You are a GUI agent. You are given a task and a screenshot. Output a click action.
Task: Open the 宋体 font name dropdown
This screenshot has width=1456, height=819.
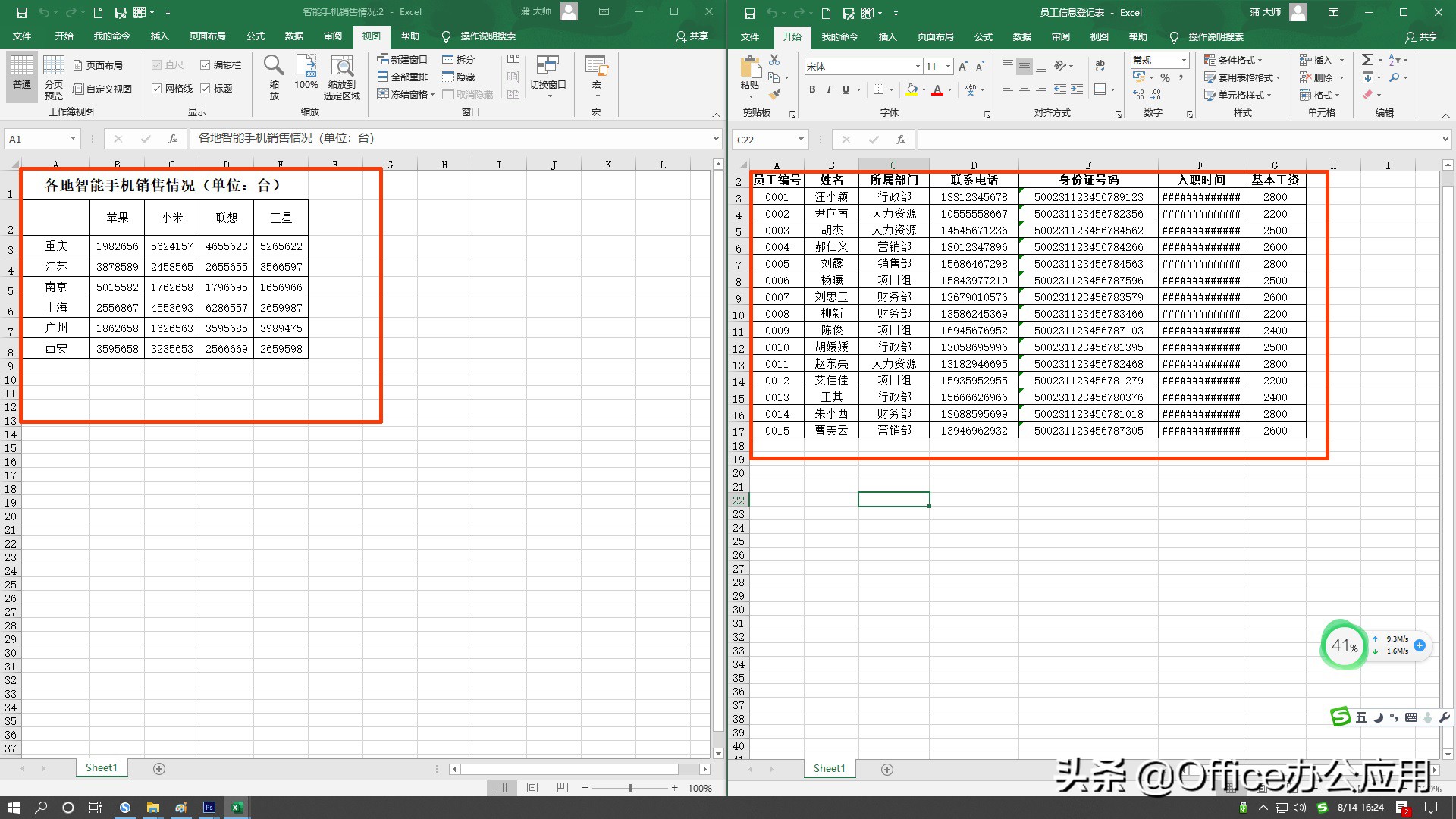click(x=918, y=67)
